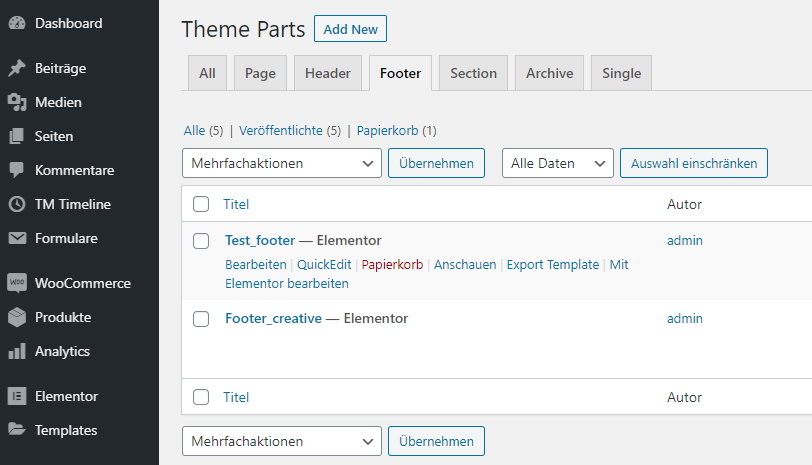The image size is (812, 465).
Task: Toggle the select-all checkbox in table header
Action: point(201,205)
